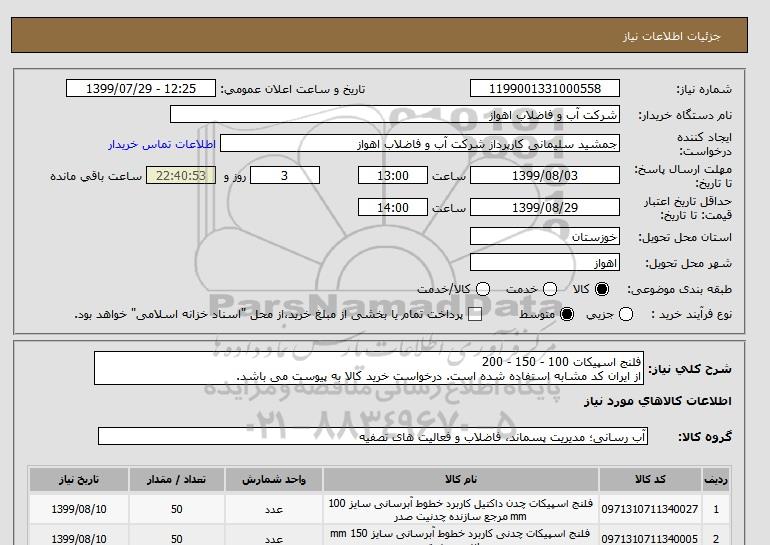Click price validity time 14:00
770x545 pixels.
click(x=393, y=207)
